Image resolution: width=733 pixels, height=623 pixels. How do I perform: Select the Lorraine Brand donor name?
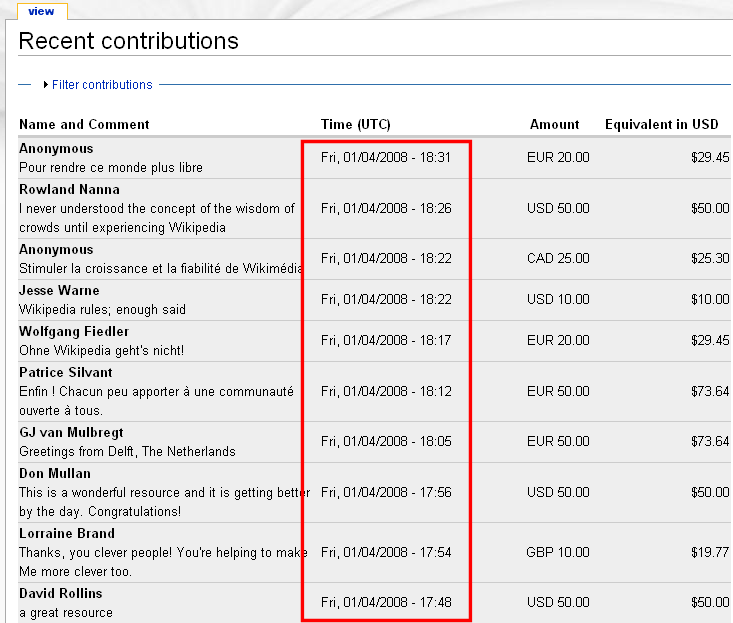click(67, 533)
